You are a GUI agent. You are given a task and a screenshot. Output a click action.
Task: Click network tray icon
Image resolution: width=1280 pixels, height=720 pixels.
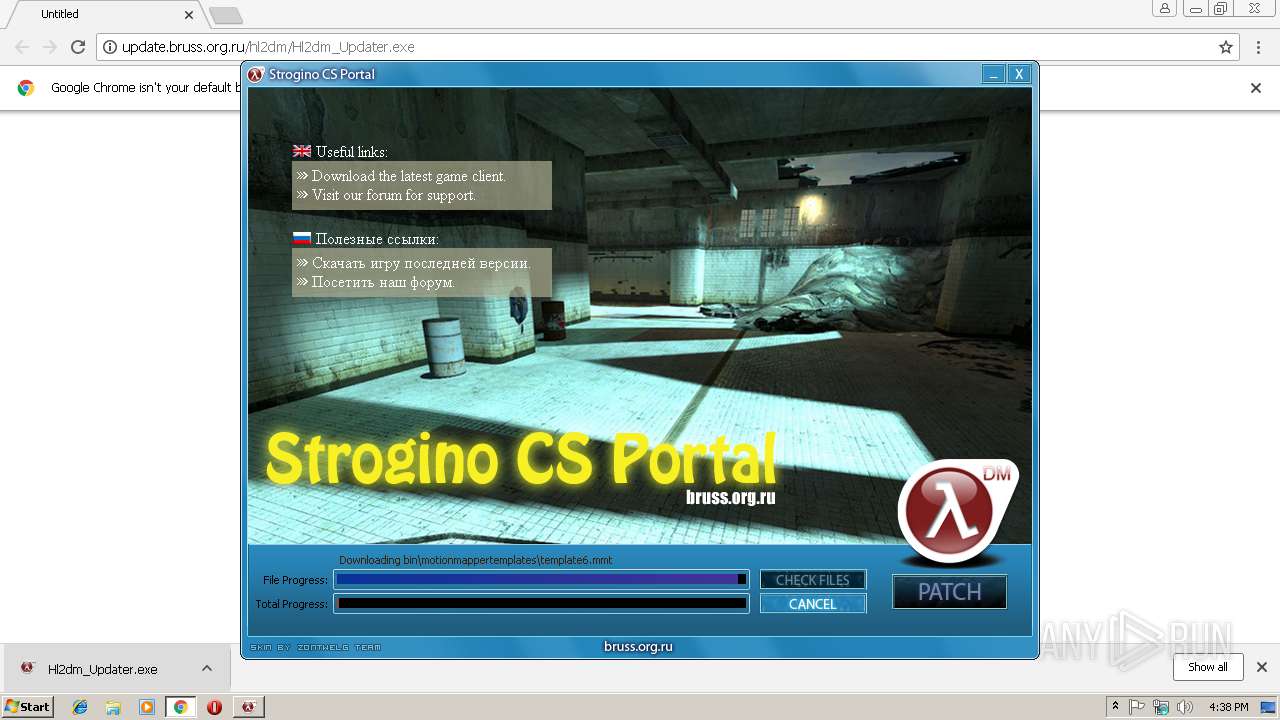pyautogui.click(x=1161, y=707)
